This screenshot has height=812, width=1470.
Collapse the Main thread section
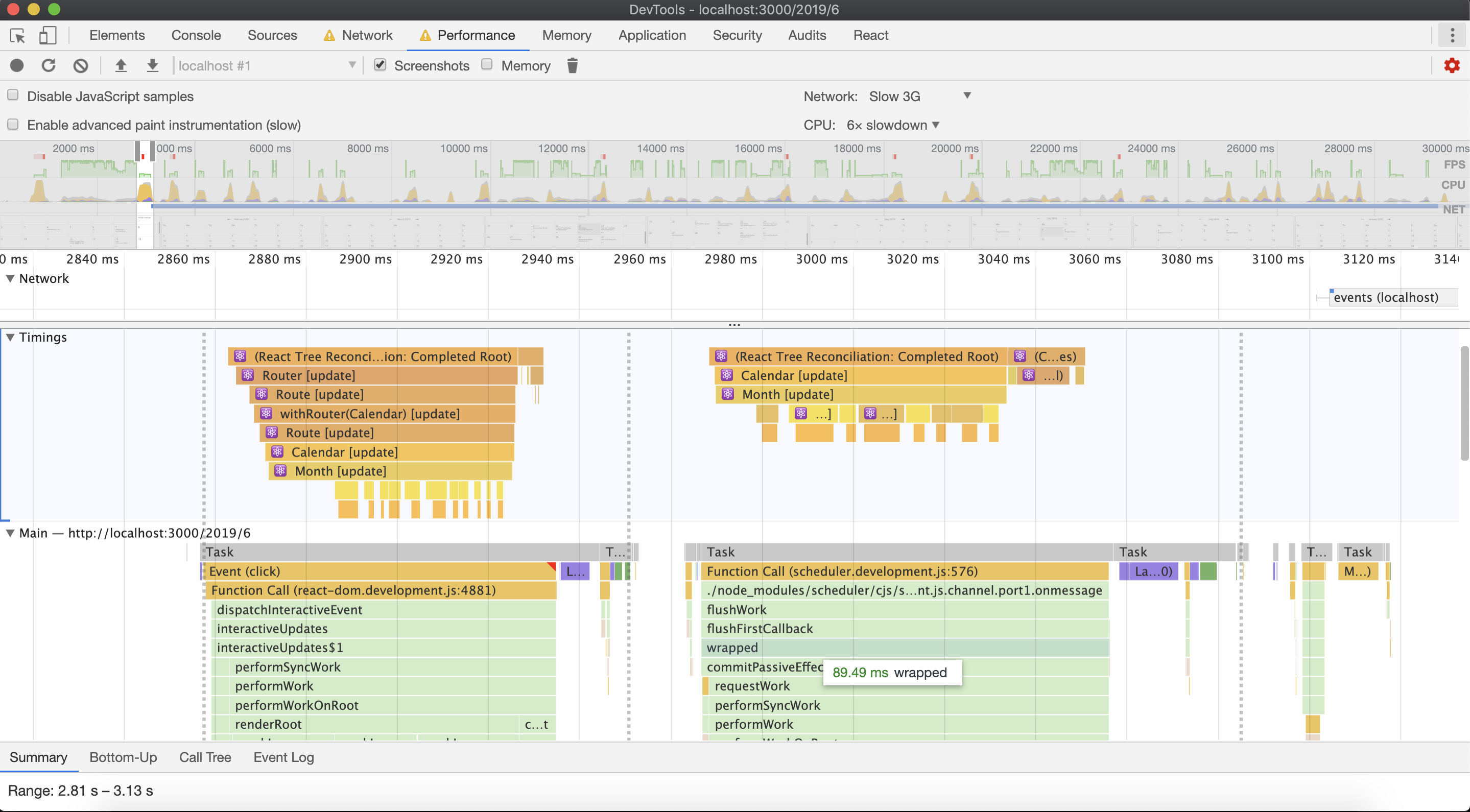click(x=10, y=533)
